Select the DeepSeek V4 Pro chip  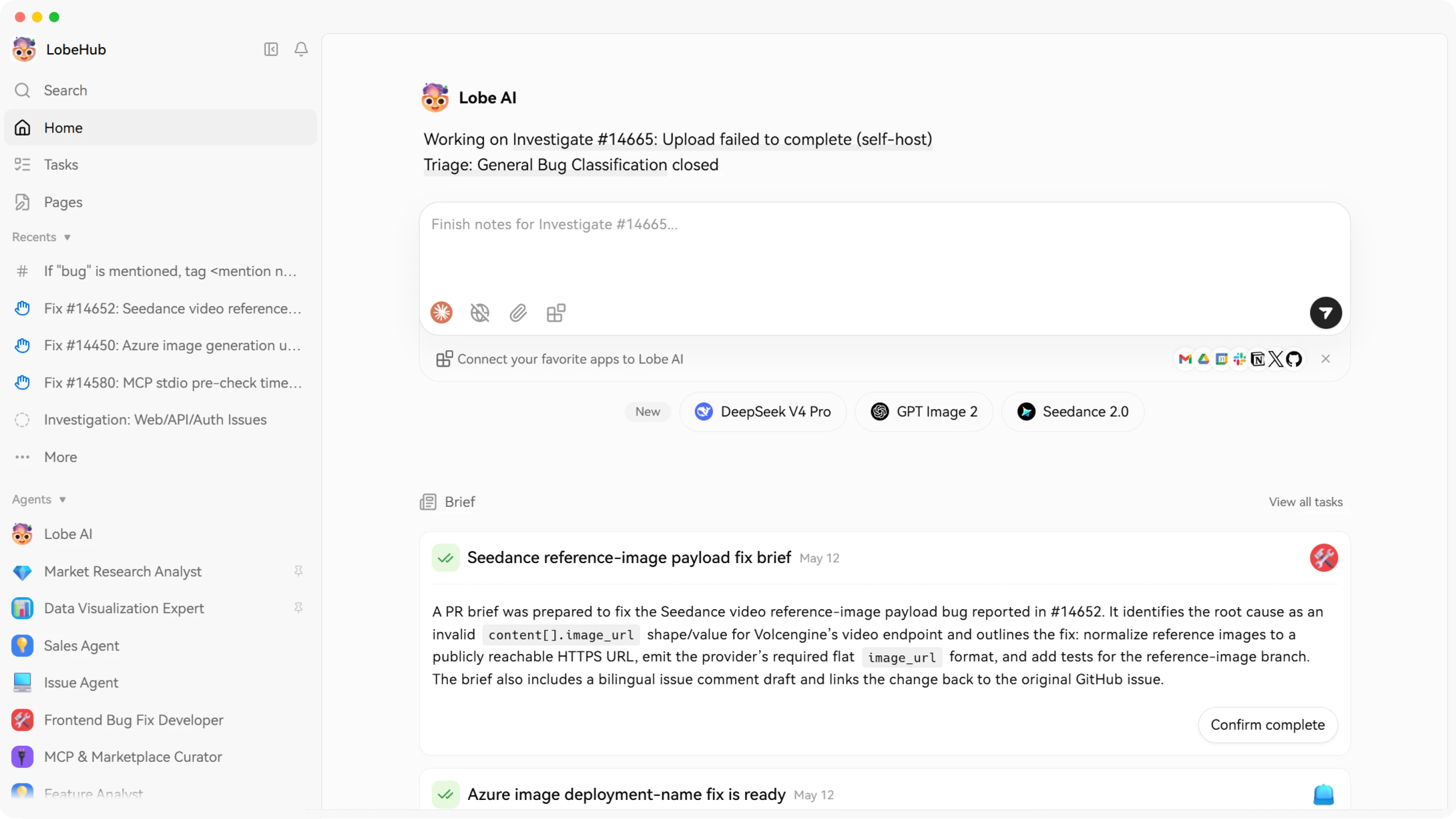point(763,412)
